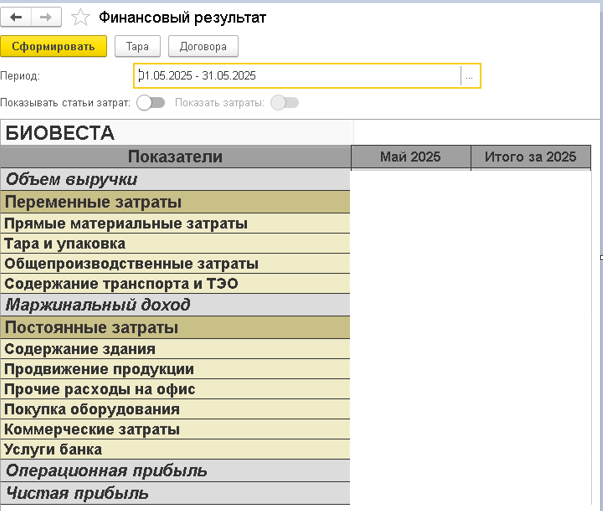Screen dimensions: 603x511
Task: Select the Переменные затраты group row
Action: [x=175, y=202]
